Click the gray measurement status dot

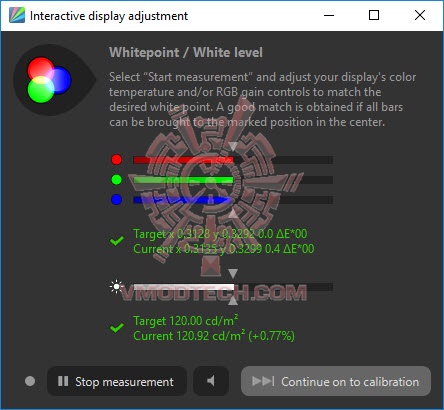30,381
